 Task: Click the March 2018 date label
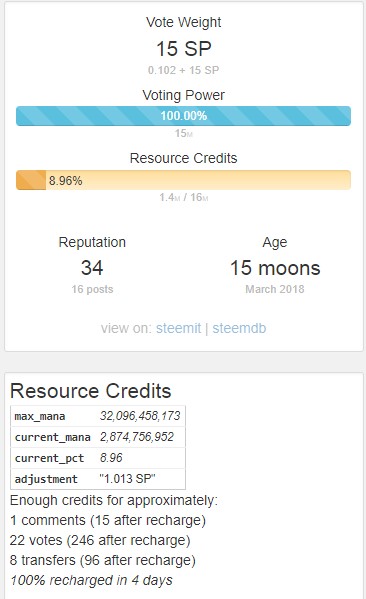pos(275,289)
